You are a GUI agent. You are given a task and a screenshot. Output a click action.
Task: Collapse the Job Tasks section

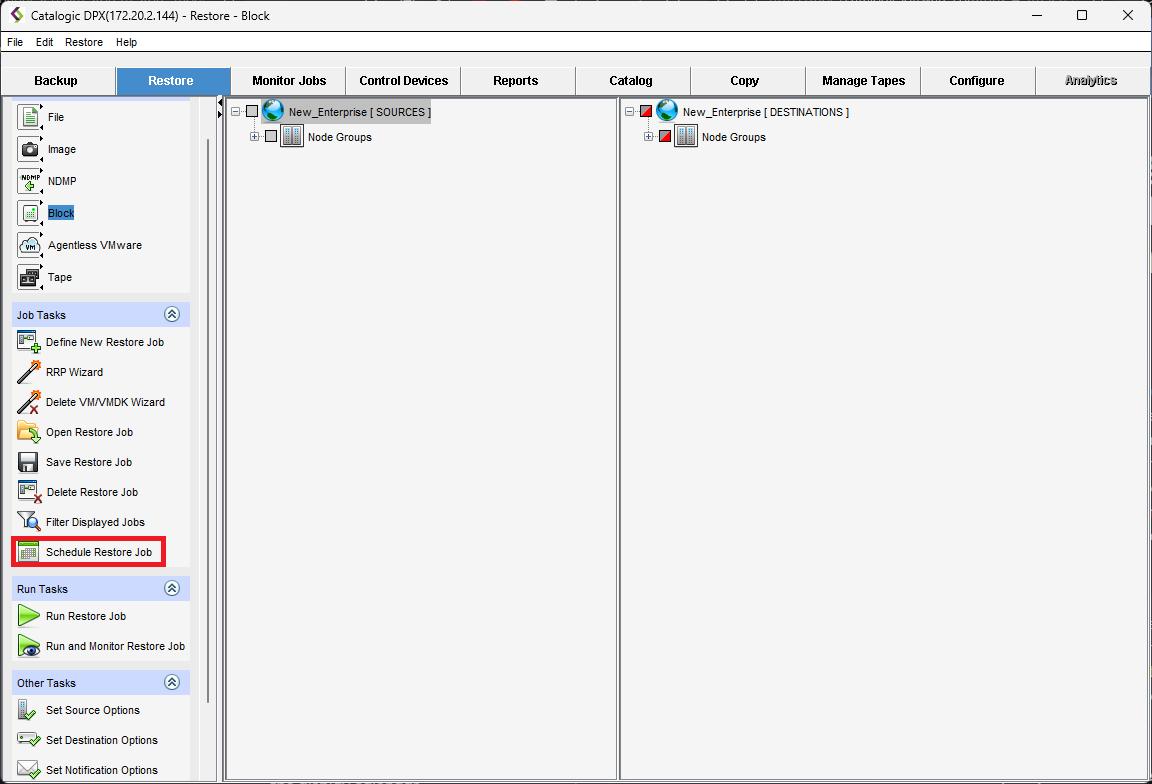(x=172, y=315)
